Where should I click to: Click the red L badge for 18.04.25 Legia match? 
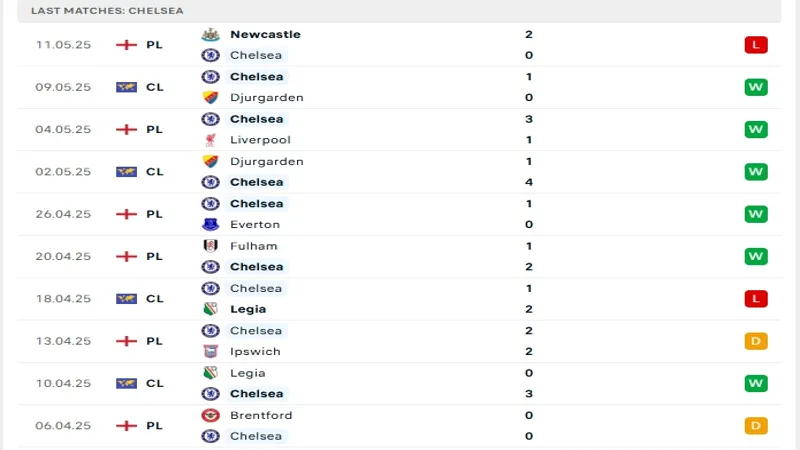pos(755,299)
